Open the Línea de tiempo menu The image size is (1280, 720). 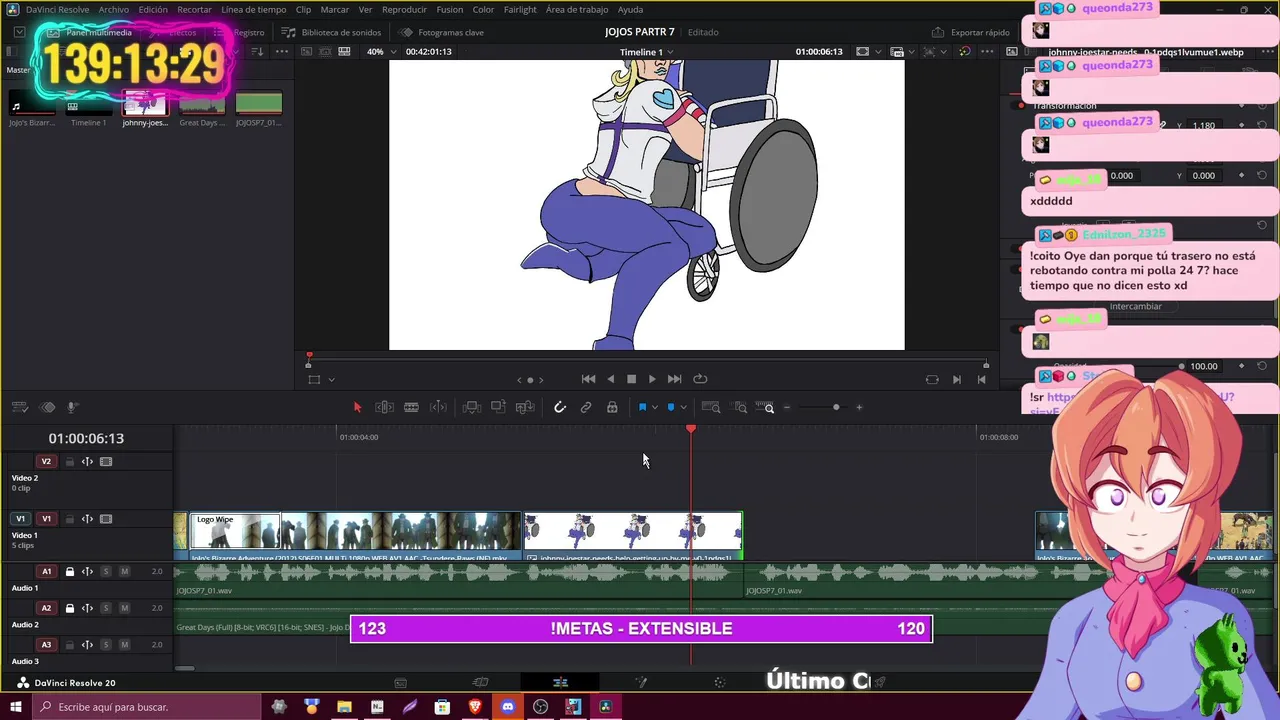pyautogui.click(x=253, y=9)
